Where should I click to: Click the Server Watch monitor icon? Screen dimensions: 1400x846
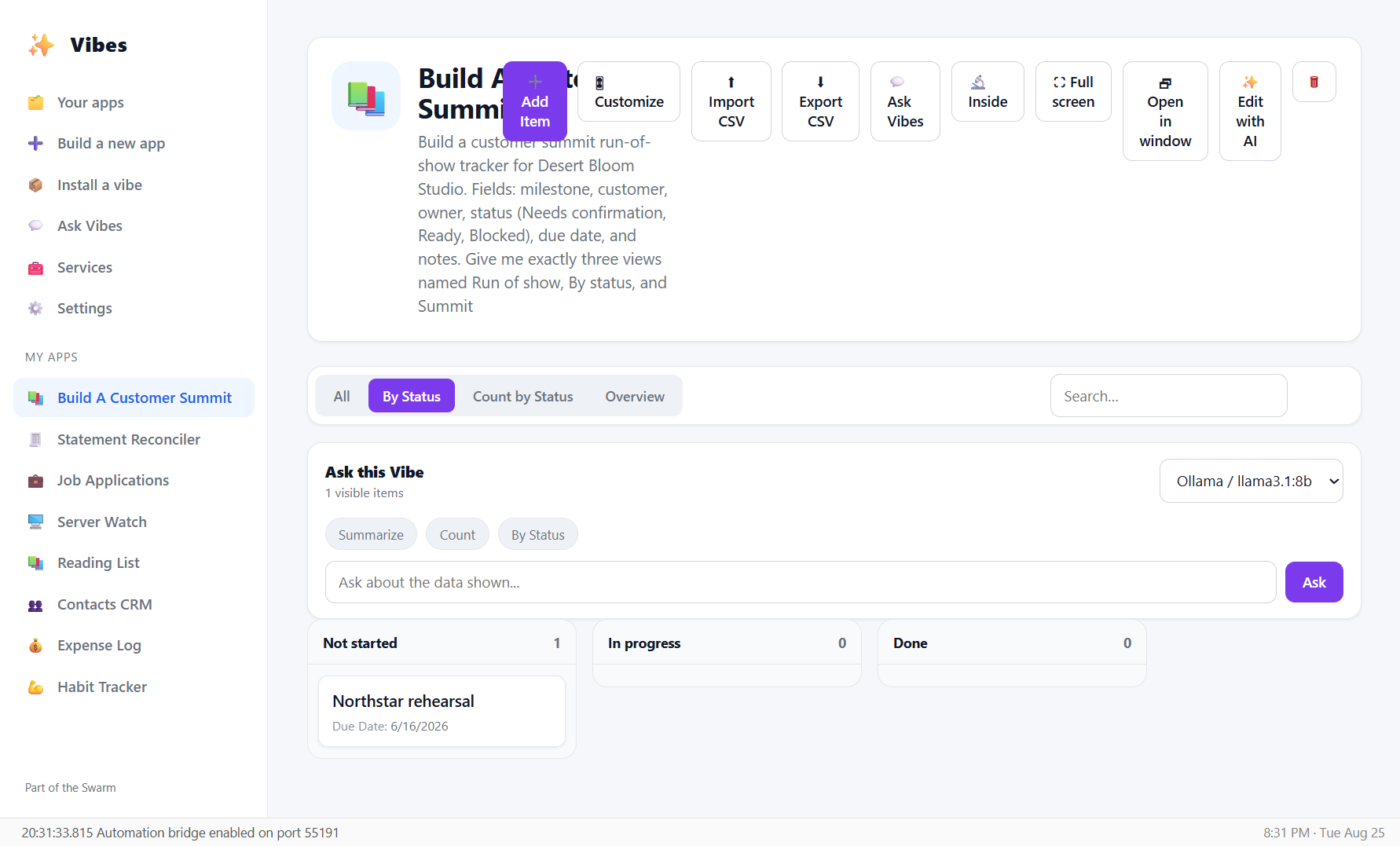[35, 522]
